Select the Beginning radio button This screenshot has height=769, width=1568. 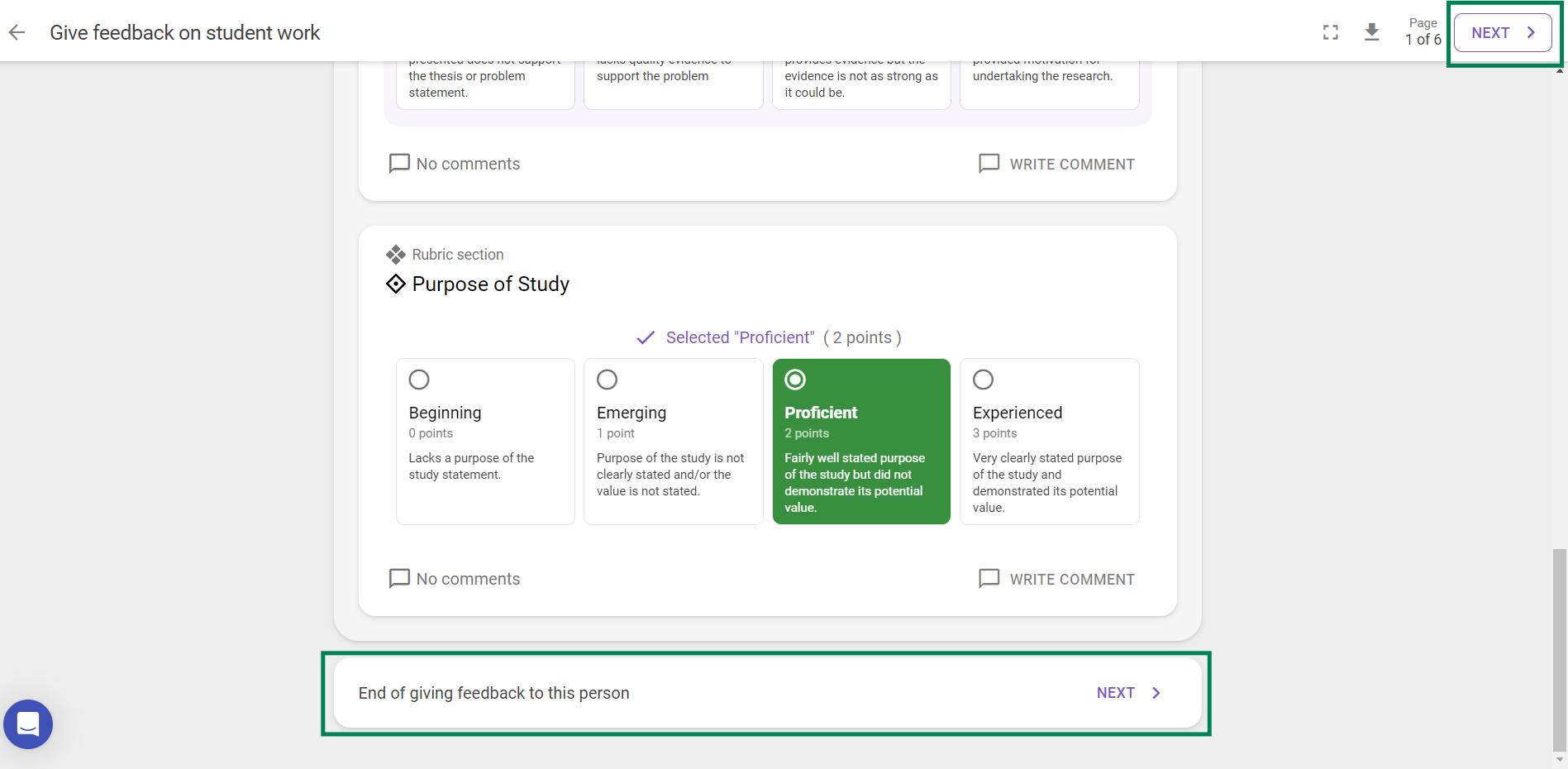tap(419, 380)
